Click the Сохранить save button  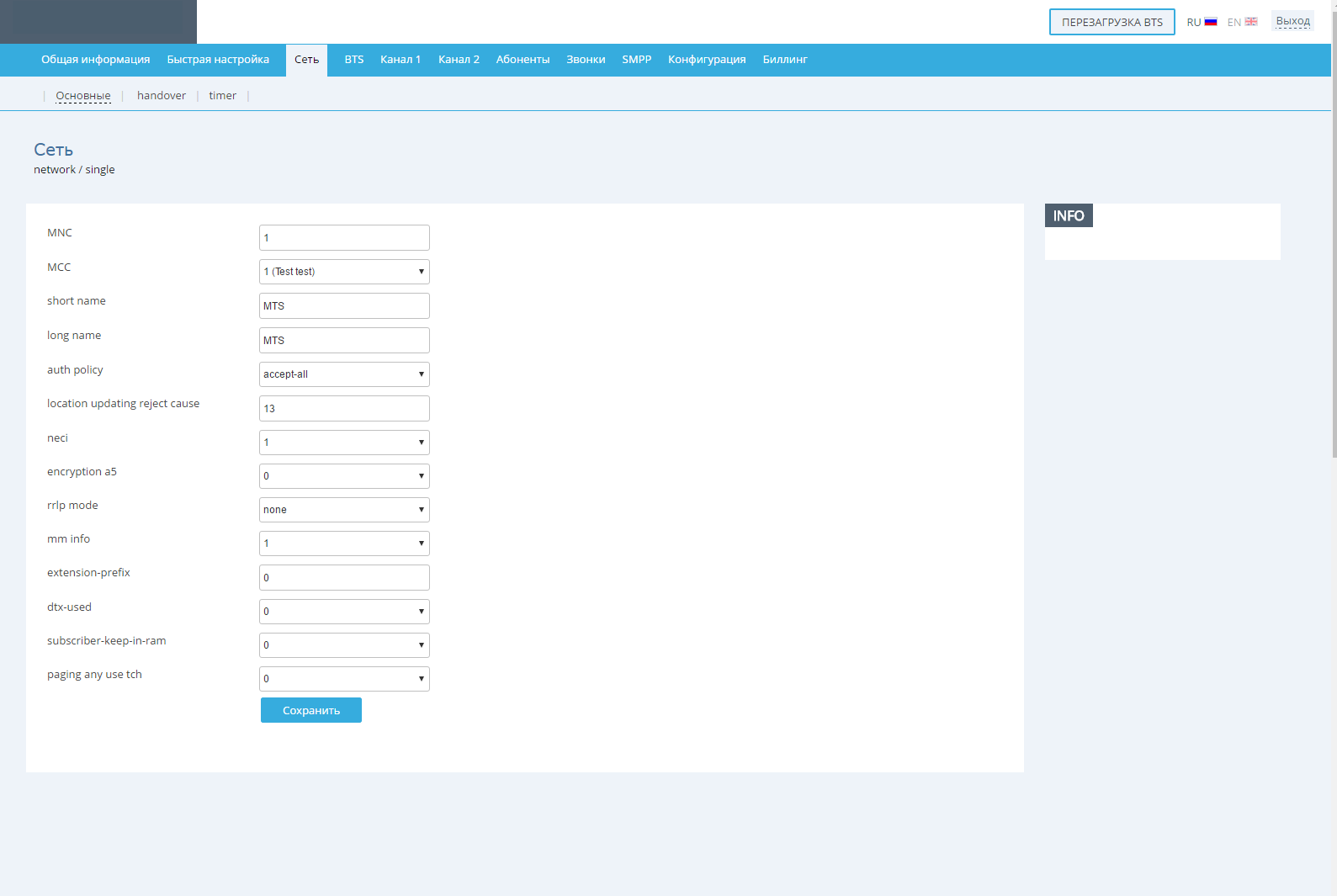[311, 710]
